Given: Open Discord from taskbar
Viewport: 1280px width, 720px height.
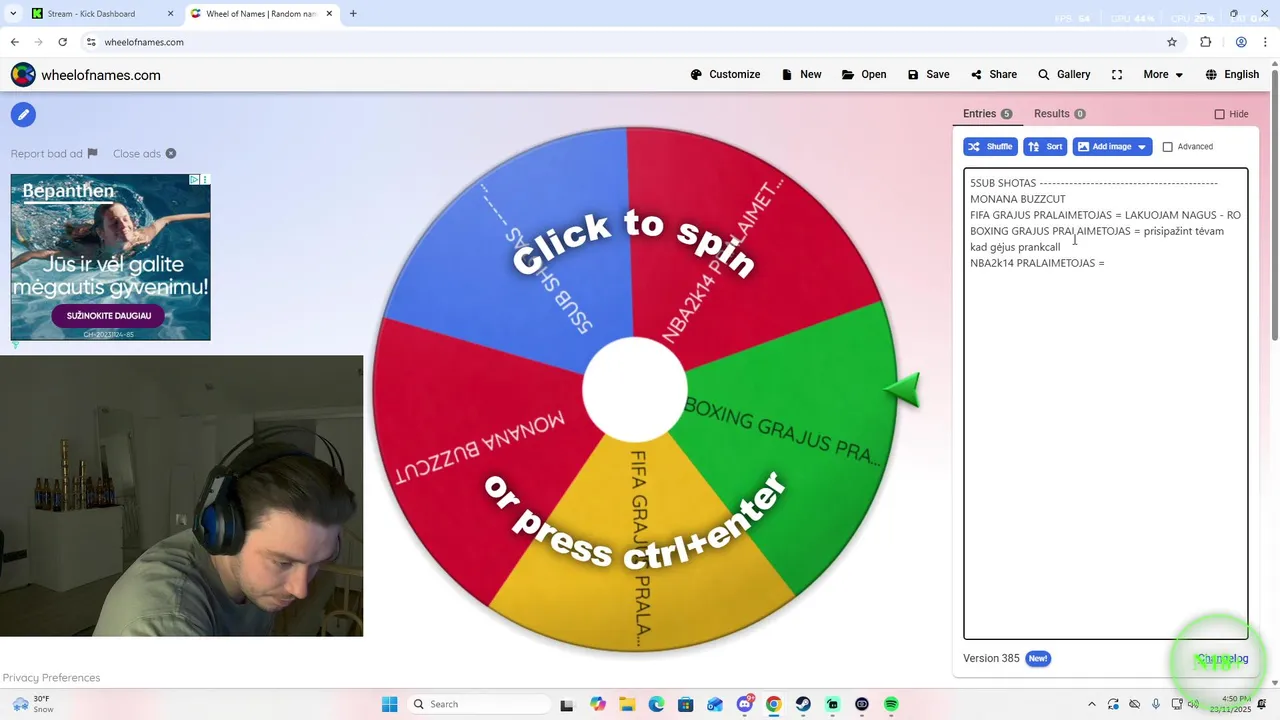Looking at the screenshot, I should [745, 704].
